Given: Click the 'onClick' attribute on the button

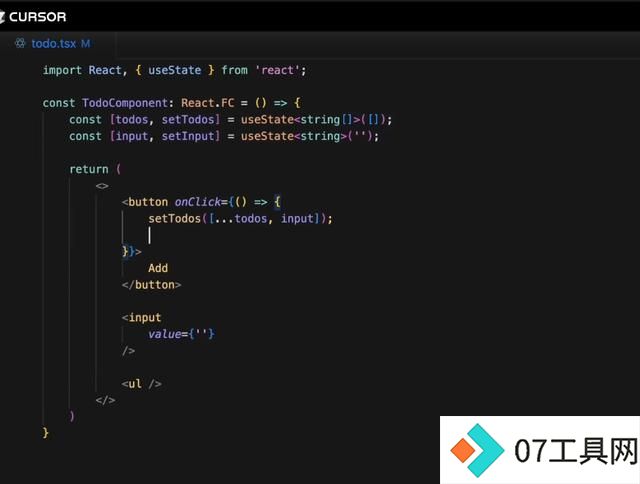Looking at the screenshot, I should [x=198, y=202].
